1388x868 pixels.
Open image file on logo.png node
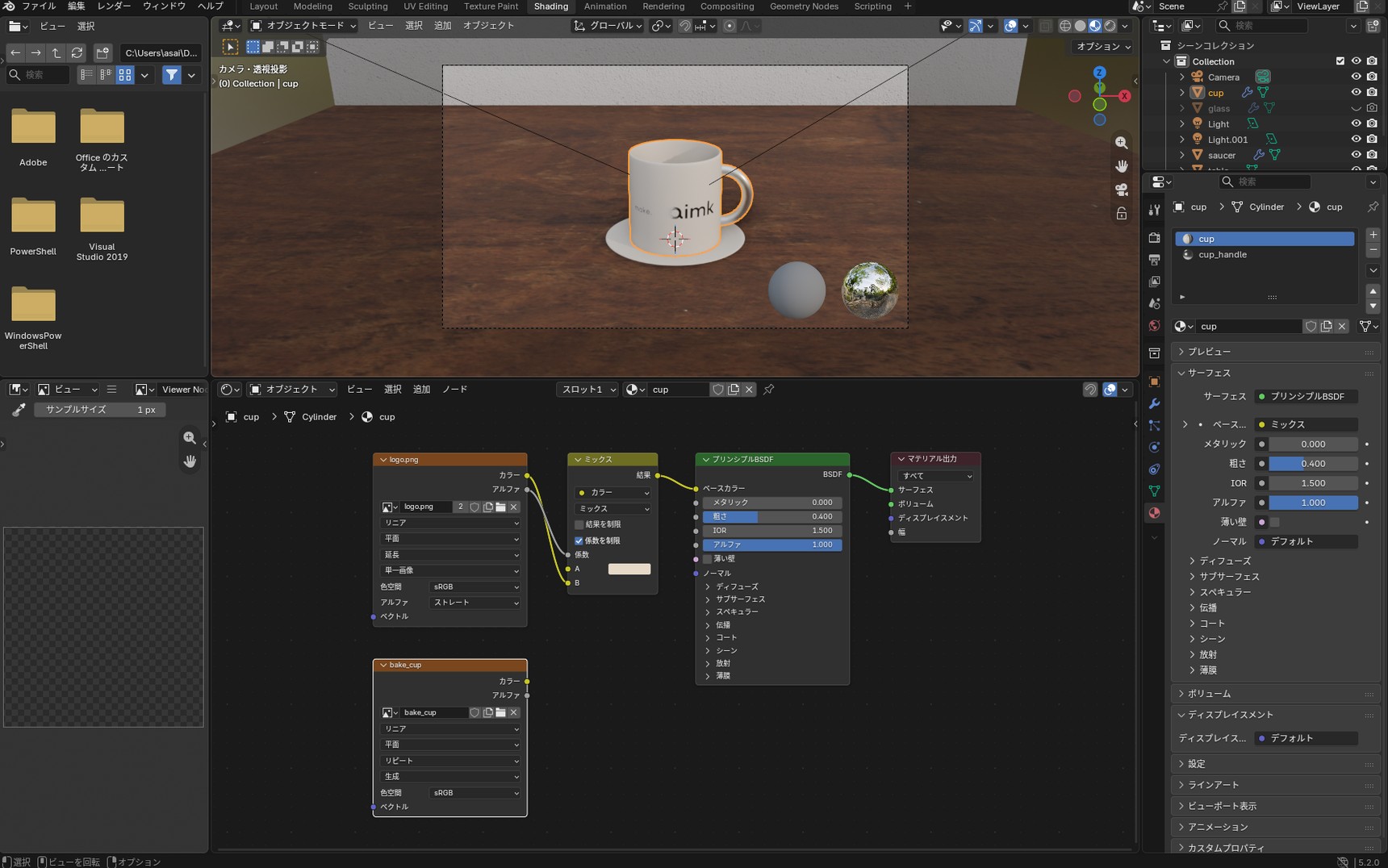pos(501,507)
